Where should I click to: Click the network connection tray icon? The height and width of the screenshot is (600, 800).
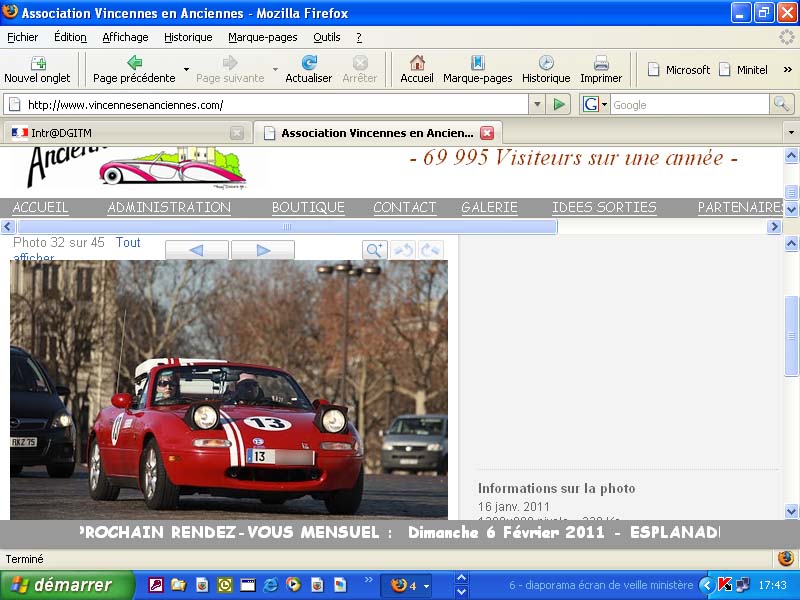click(743, 585)
